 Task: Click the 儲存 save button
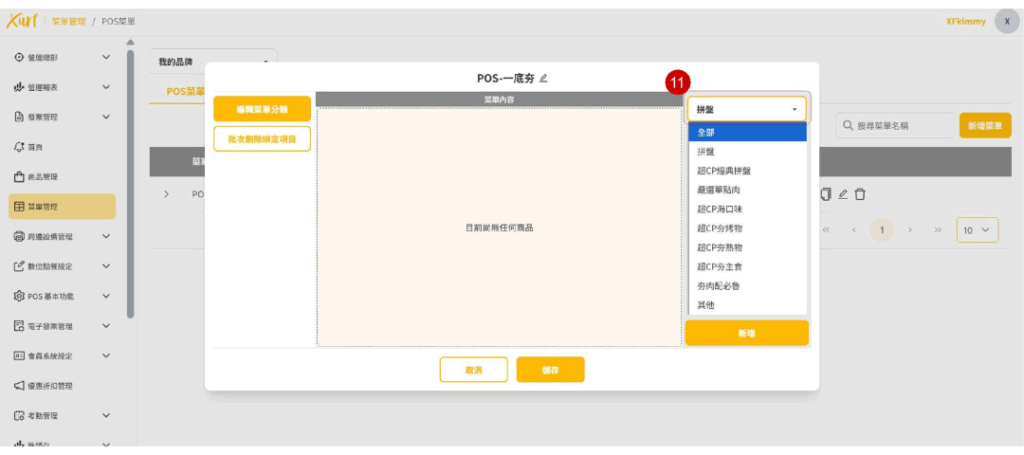pos(550,370)
